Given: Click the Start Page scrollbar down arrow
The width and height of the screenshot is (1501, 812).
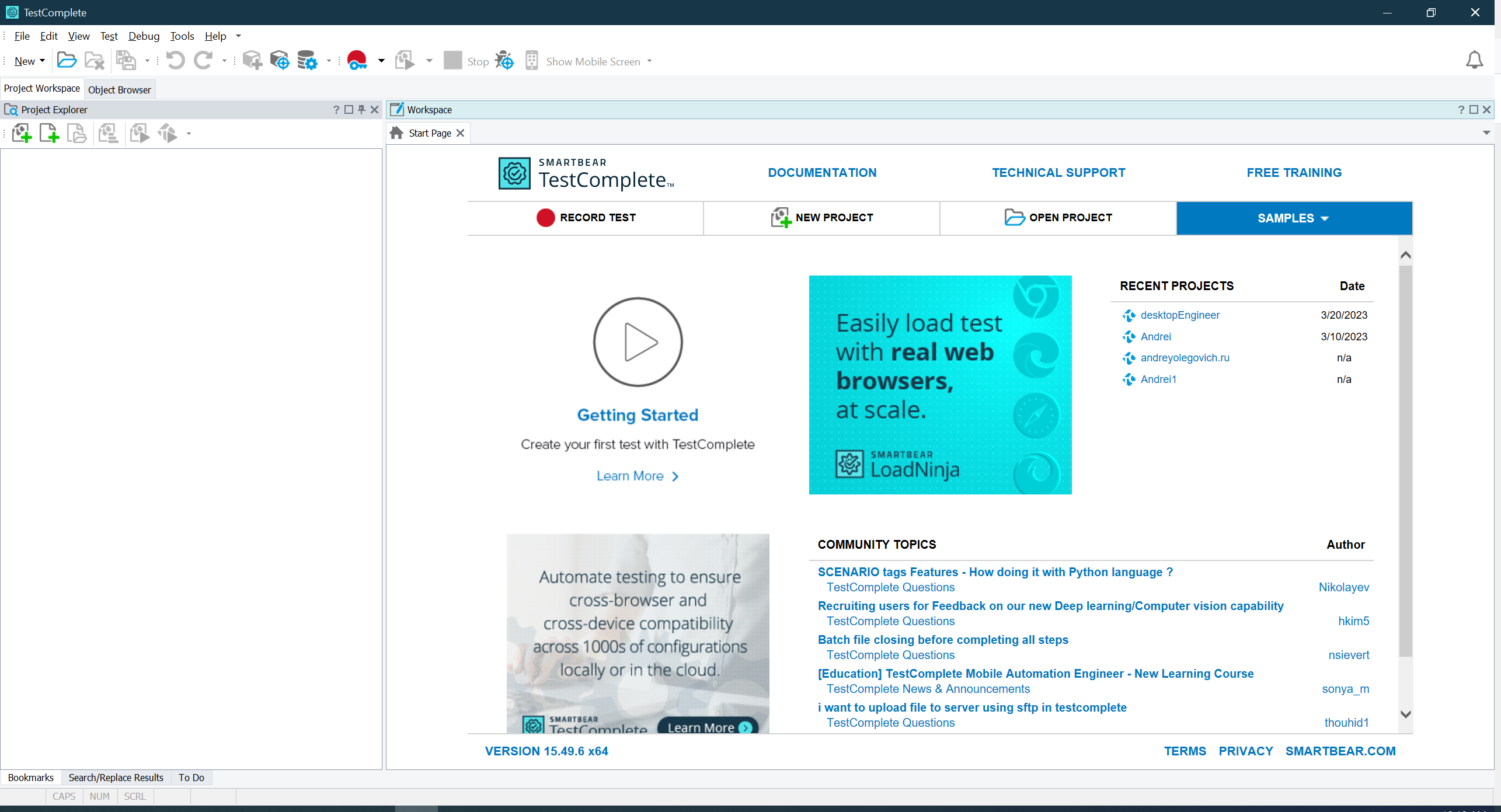Looking at the screenshot, I should coord(1406,714).
